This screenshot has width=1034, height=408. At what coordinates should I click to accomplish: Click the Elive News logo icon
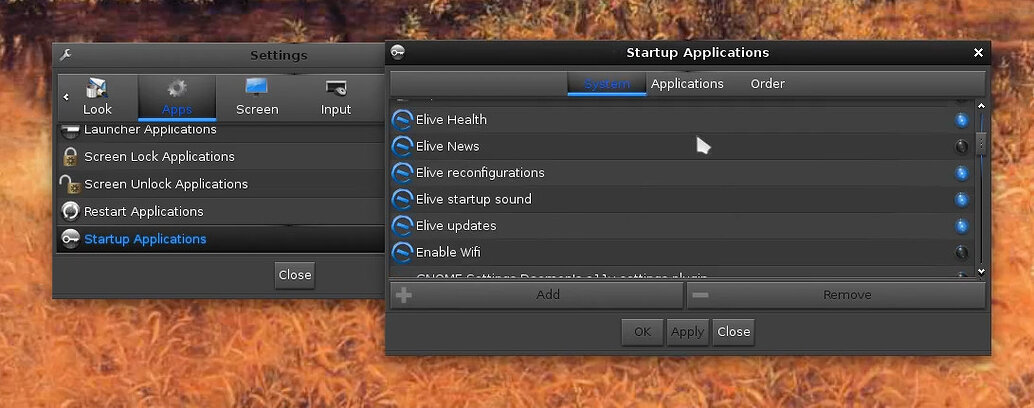coord(402,146)
